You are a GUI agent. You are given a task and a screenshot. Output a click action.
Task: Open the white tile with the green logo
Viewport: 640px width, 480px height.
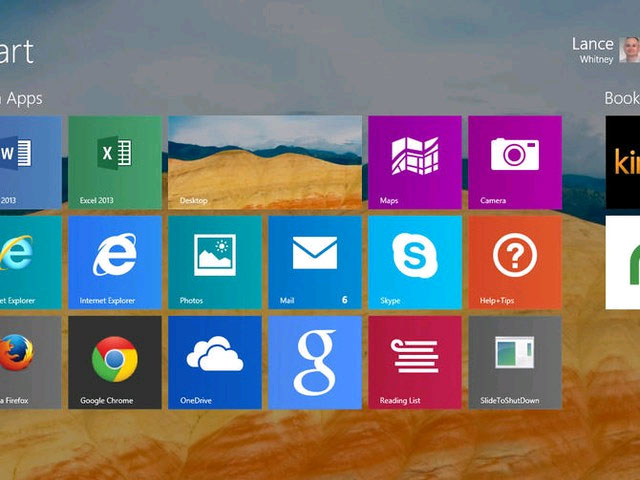pos(622,262)
